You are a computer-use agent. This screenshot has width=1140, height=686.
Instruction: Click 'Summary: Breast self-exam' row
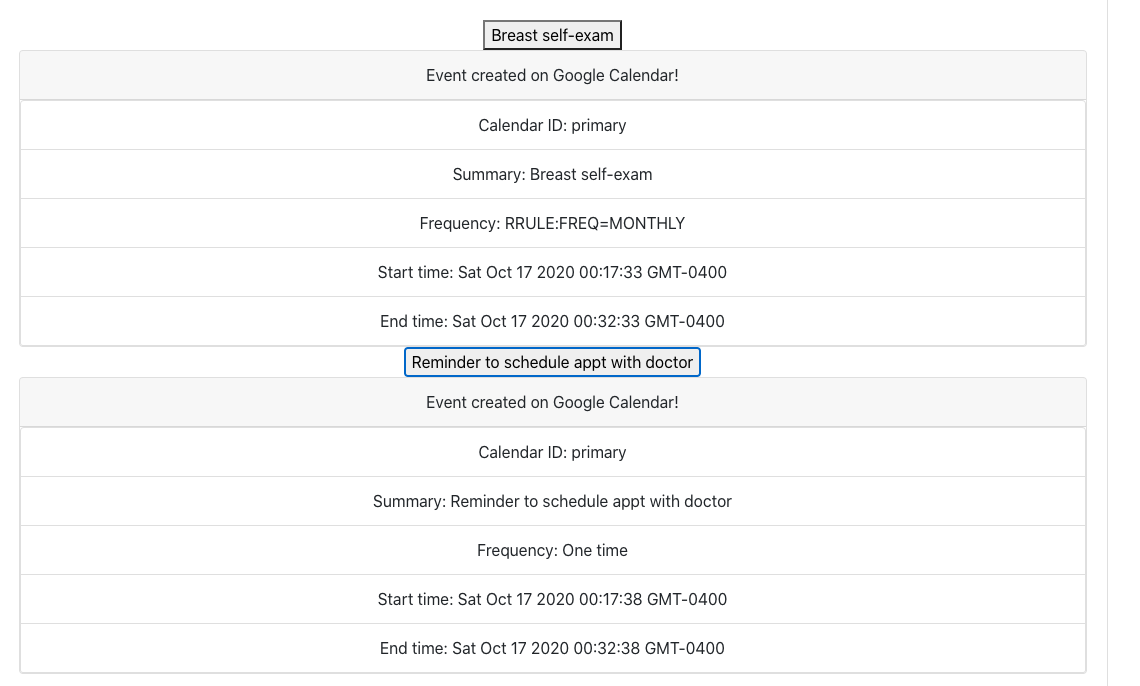pyautogui.click(x=552, y=174)
